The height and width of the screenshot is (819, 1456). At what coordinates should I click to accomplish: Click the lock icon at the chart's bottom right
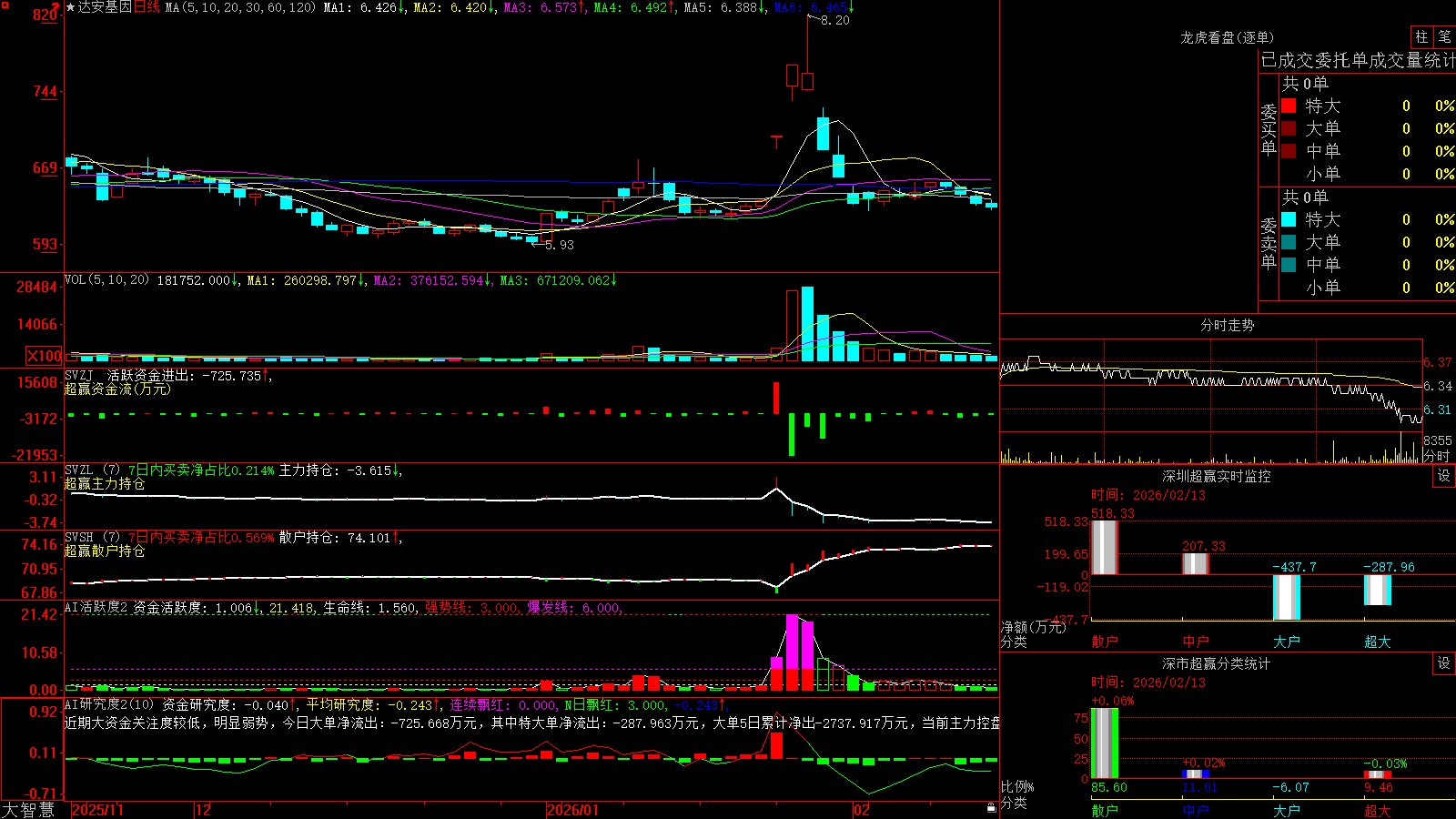pyautogui.click(x=991, y=808)
